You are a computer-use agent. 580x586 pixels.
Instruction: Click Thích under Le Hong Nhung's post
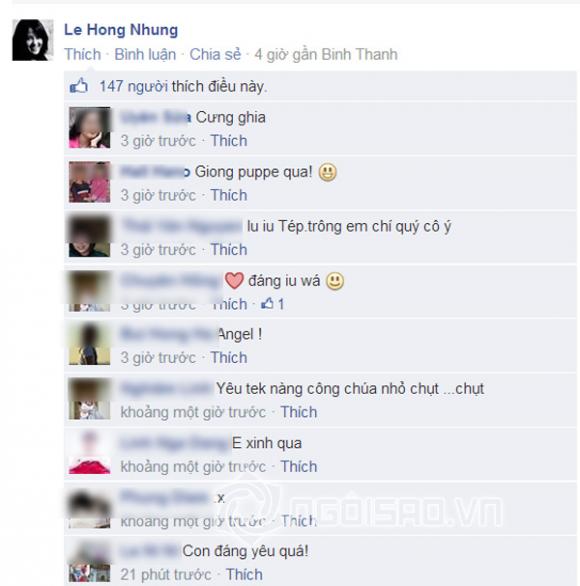coord(82,55)
